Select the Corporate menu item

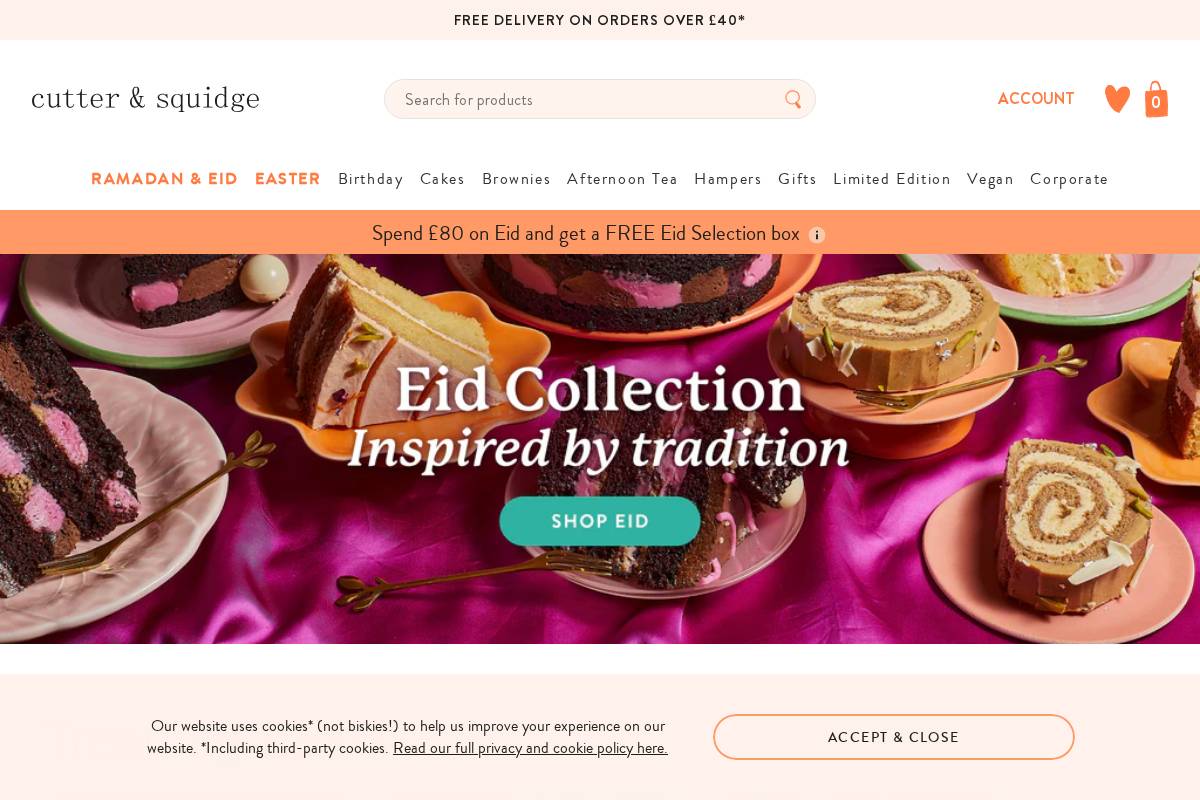1069,179
